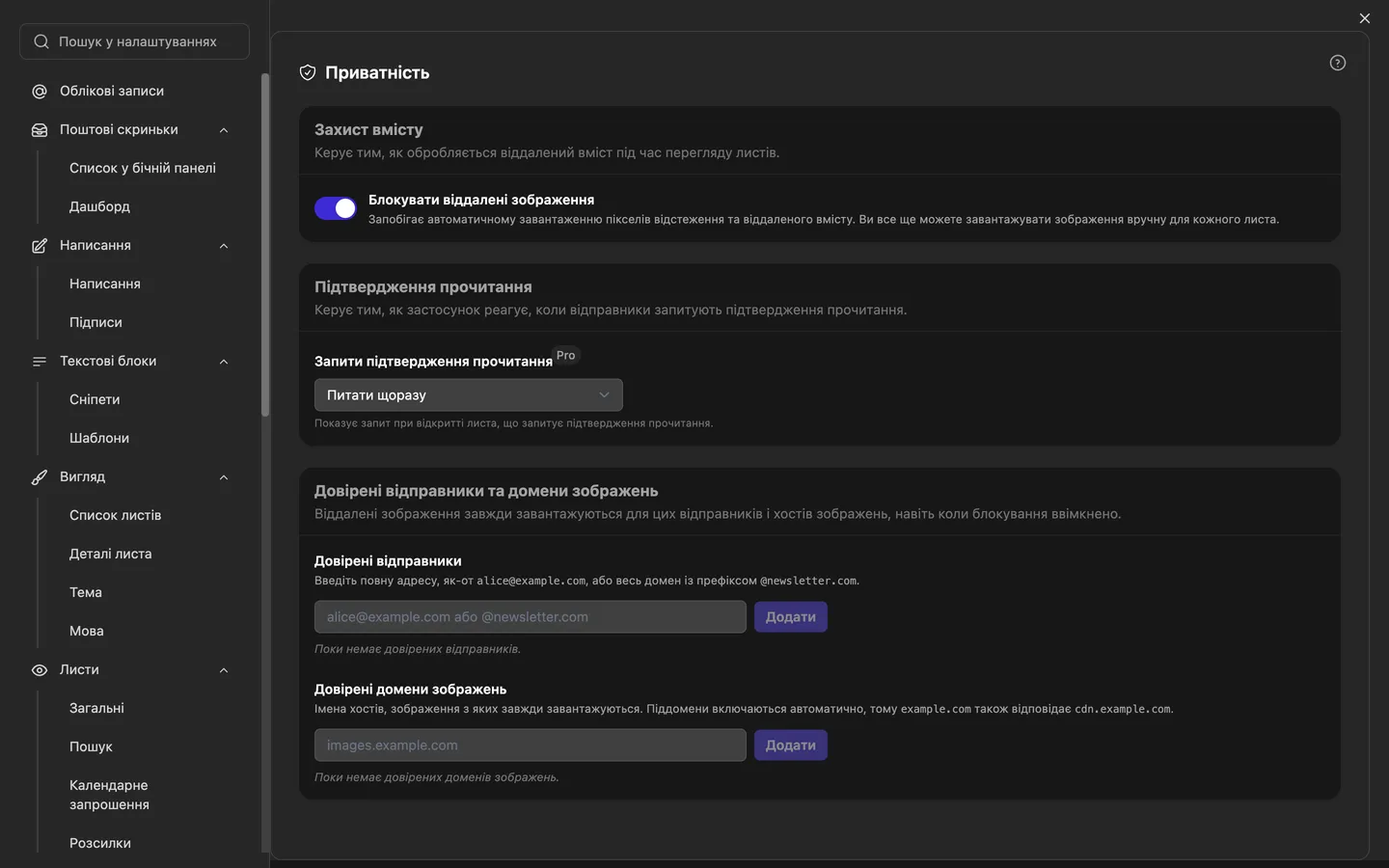This screenshot has height=868, width=1389.
Task: Toggle Блокувати віддалені зображення switch
Action: (x=336, y=208)
